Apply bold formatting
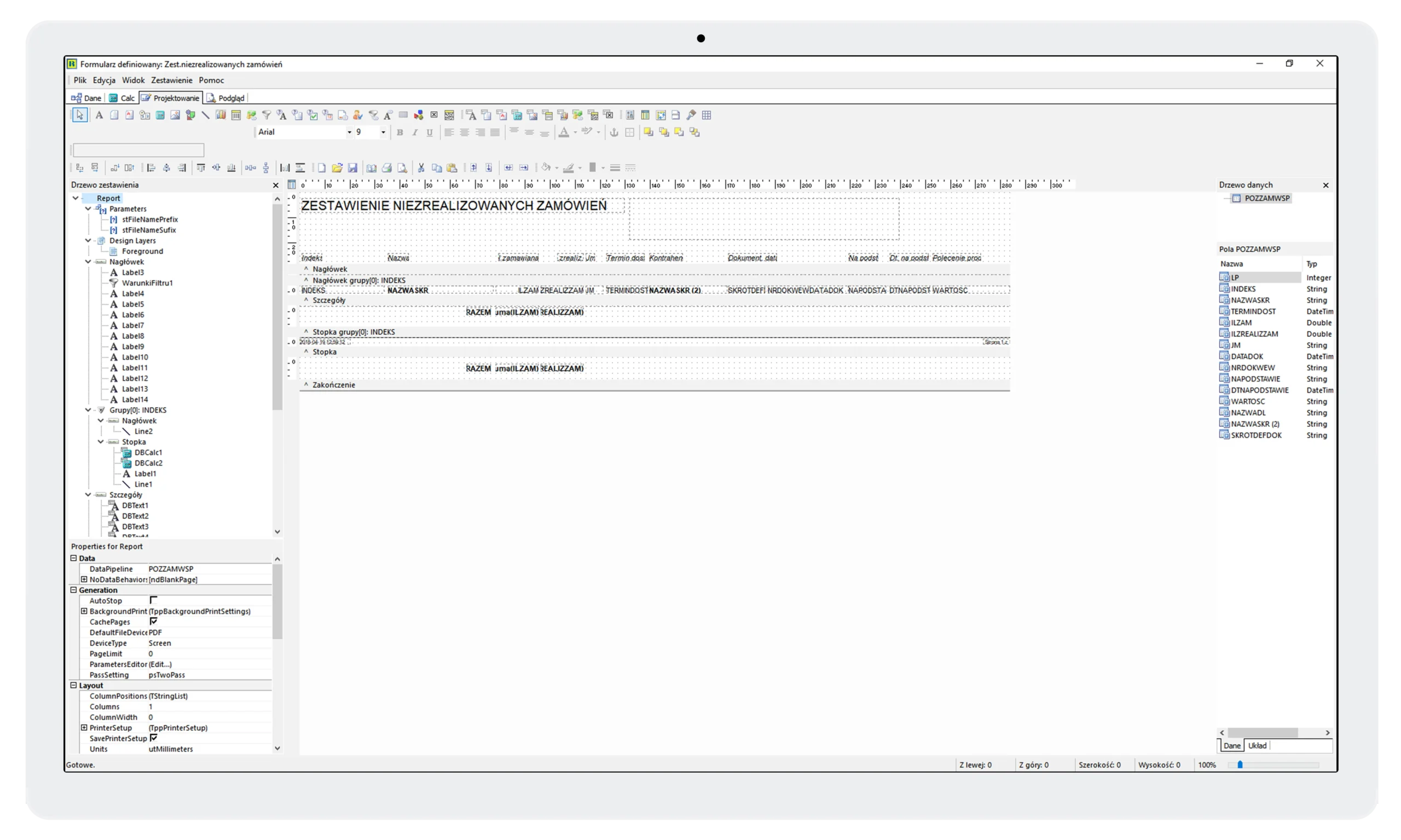This screenshot has height=840, width=1401. coord(400,132)
